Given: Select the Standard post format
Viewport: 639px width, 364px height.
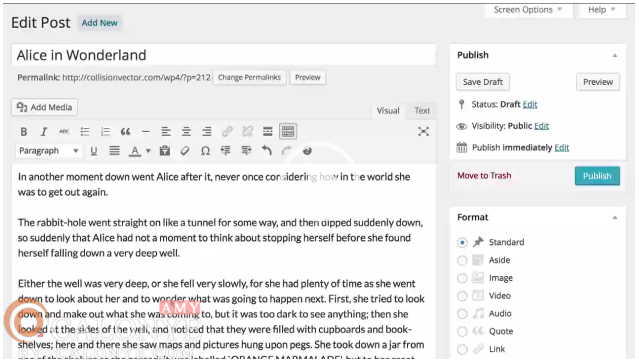Looking at the screenshot, I should pos(462,243).
